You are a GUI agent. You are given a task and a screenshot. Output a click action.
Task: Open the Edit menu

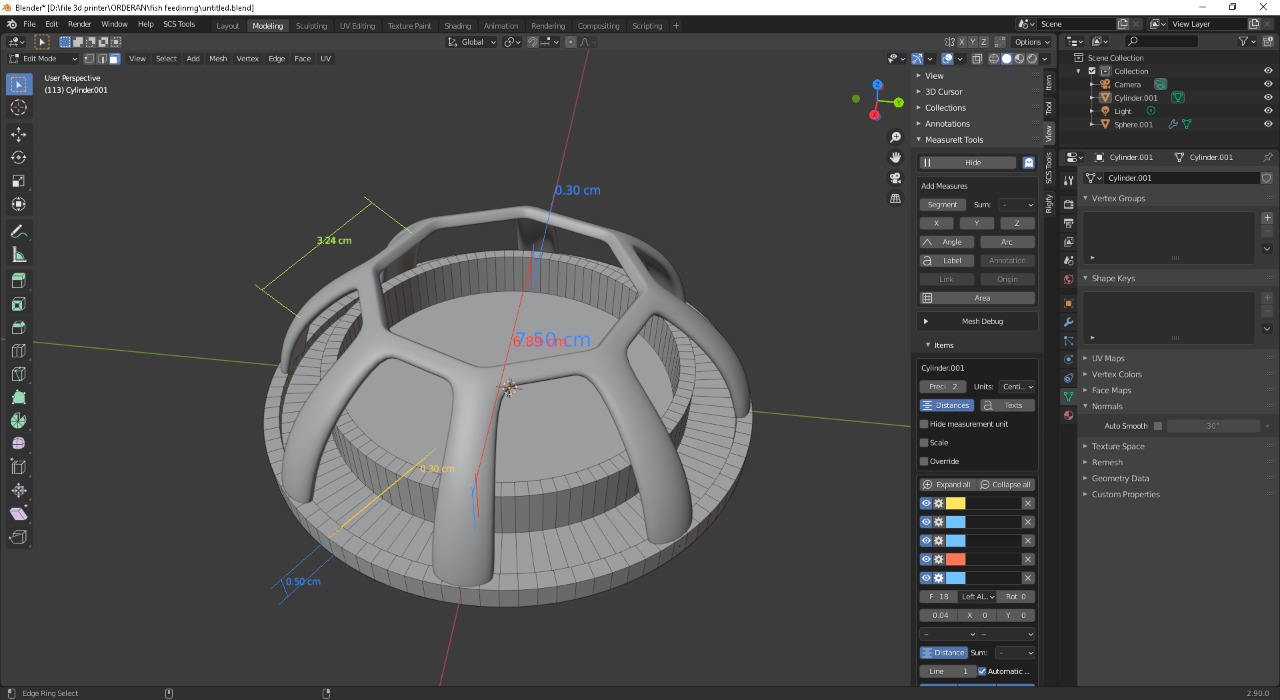(x=51, y=23)
